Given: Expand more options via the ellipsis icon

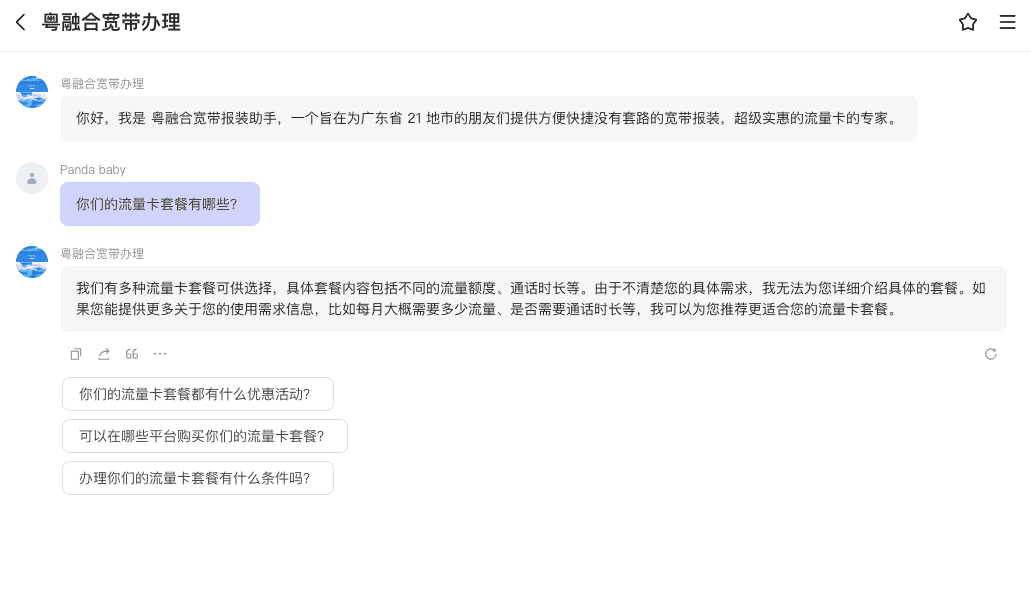Looking at the screenshot, I should [x=160, y=354].
